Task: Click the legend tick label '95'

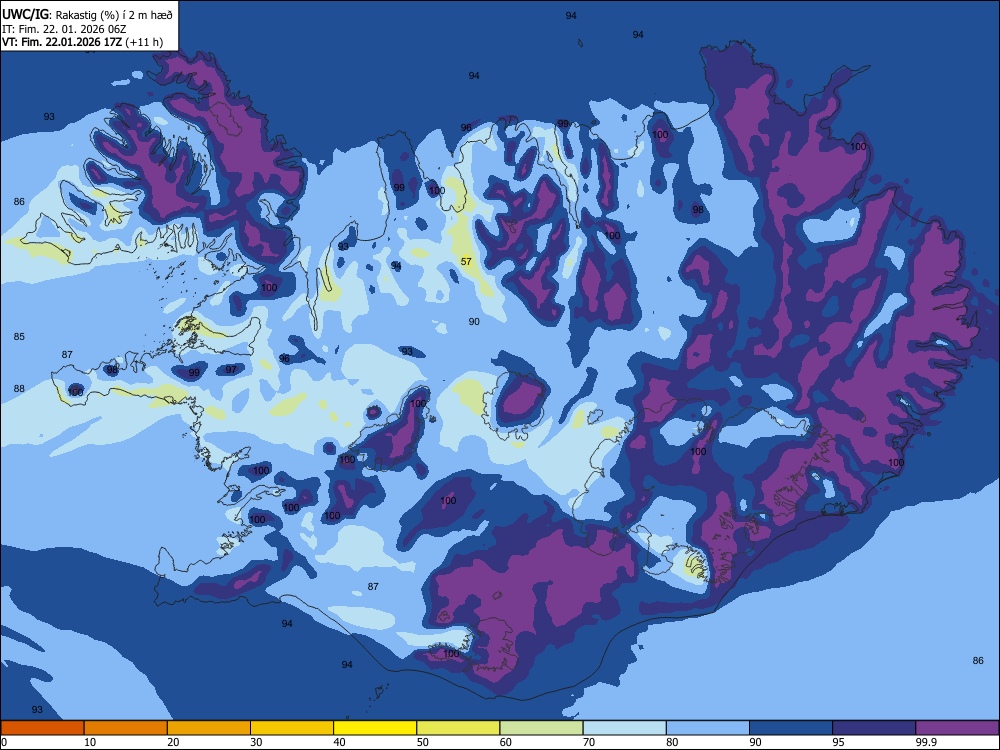Action: 839,742
